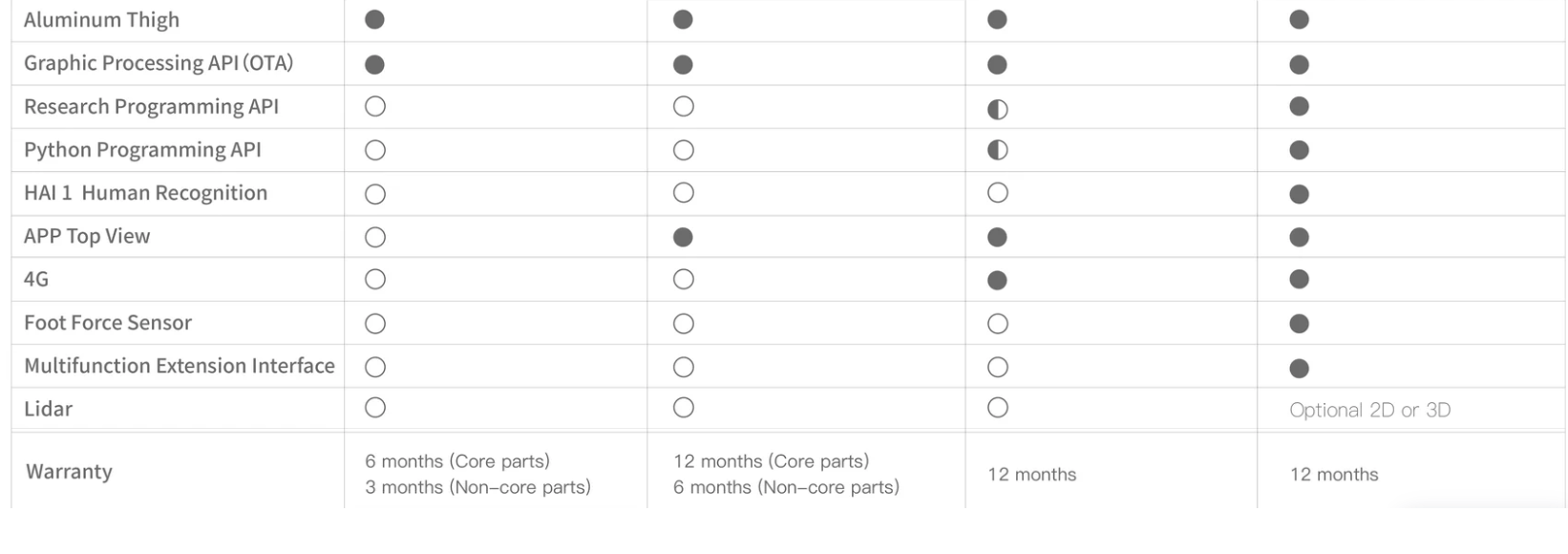The height and width of the screenshot is (554, 1568).
Task: Click the second-column filled circle for APP Top View
Action: [x=683, y=237]
